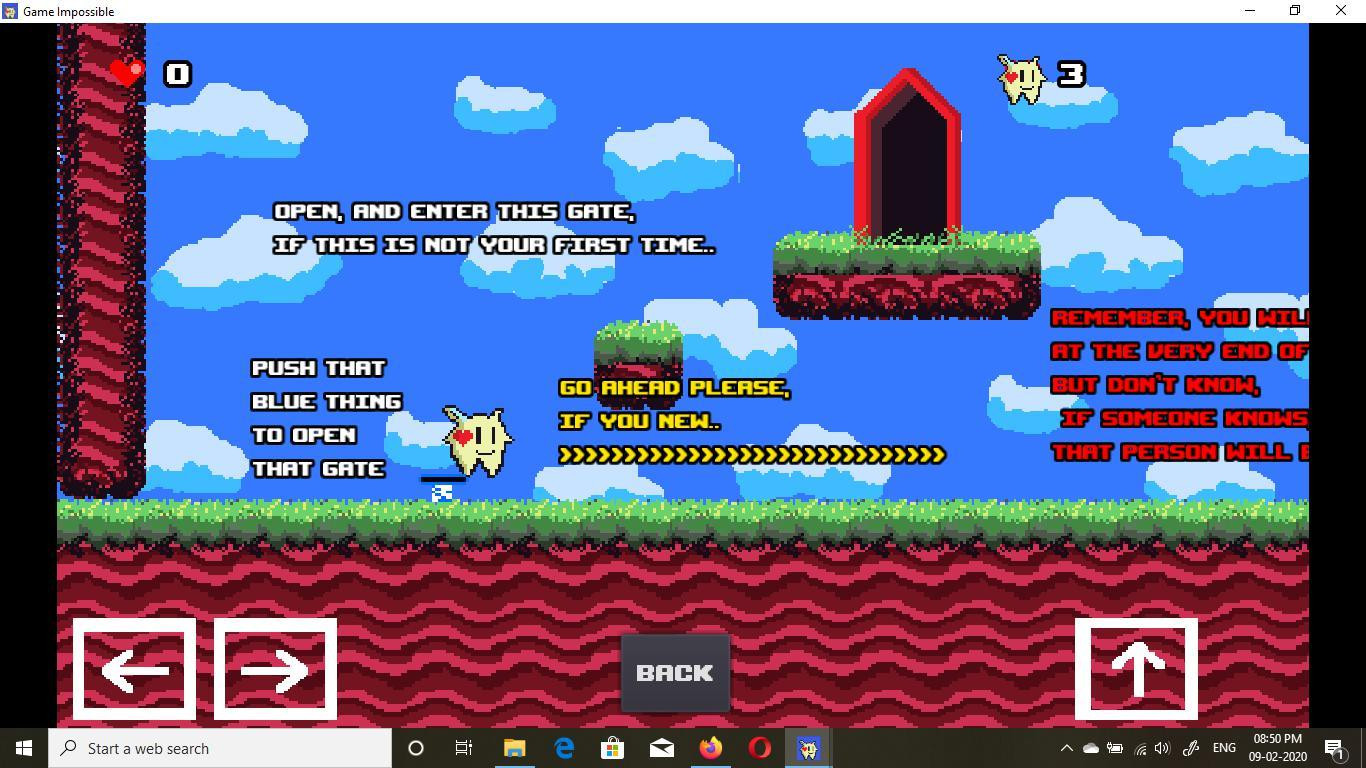
Task: Open Cortana from the taskbar
Action: 416,748
